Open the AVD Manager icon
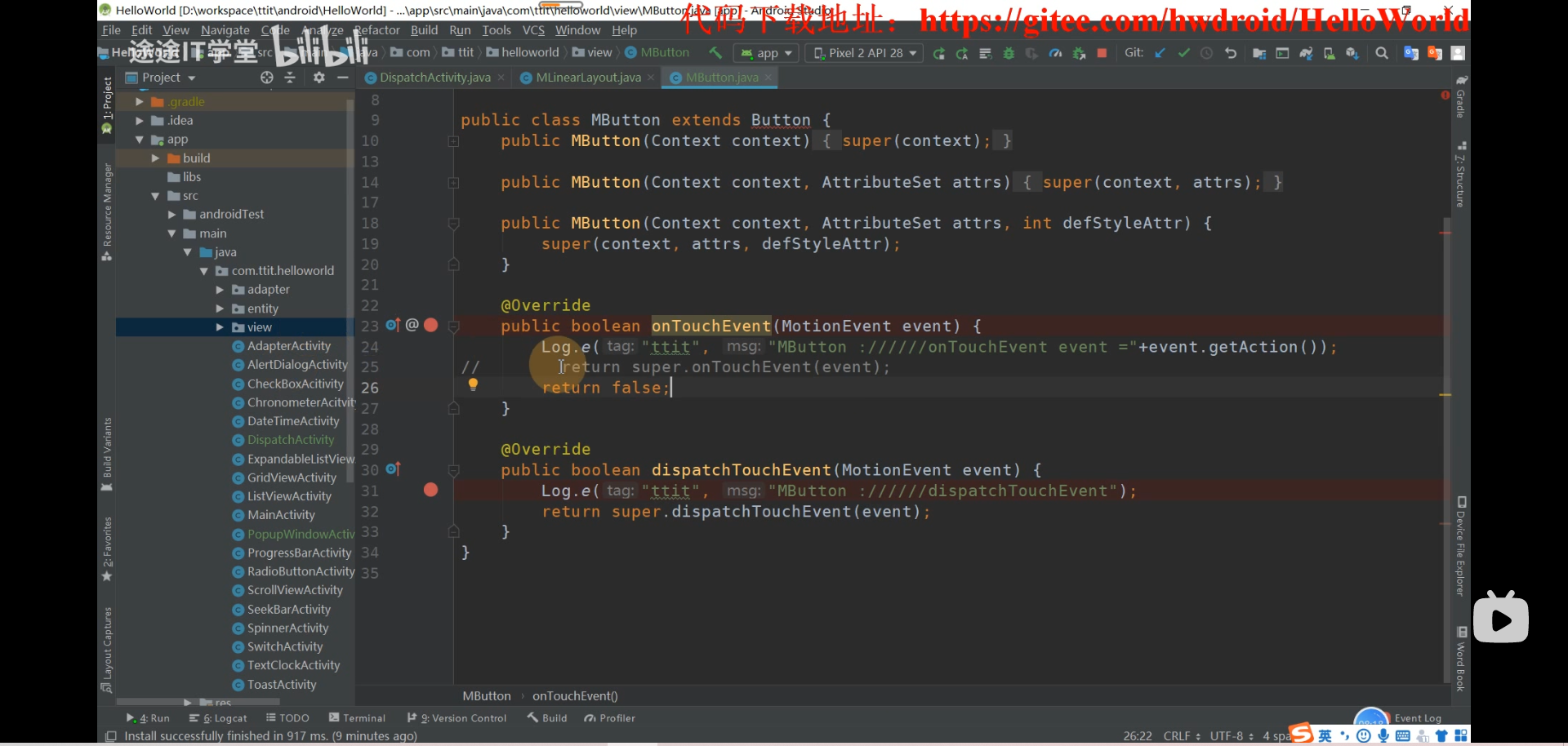 [x=1329, y=53]
